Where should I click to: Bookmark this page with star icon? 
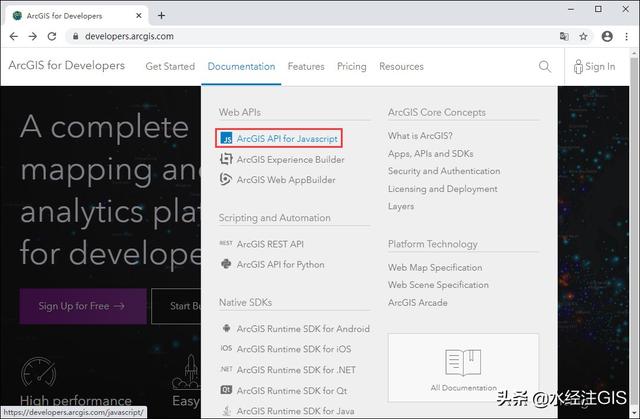[x=583, y=36]
